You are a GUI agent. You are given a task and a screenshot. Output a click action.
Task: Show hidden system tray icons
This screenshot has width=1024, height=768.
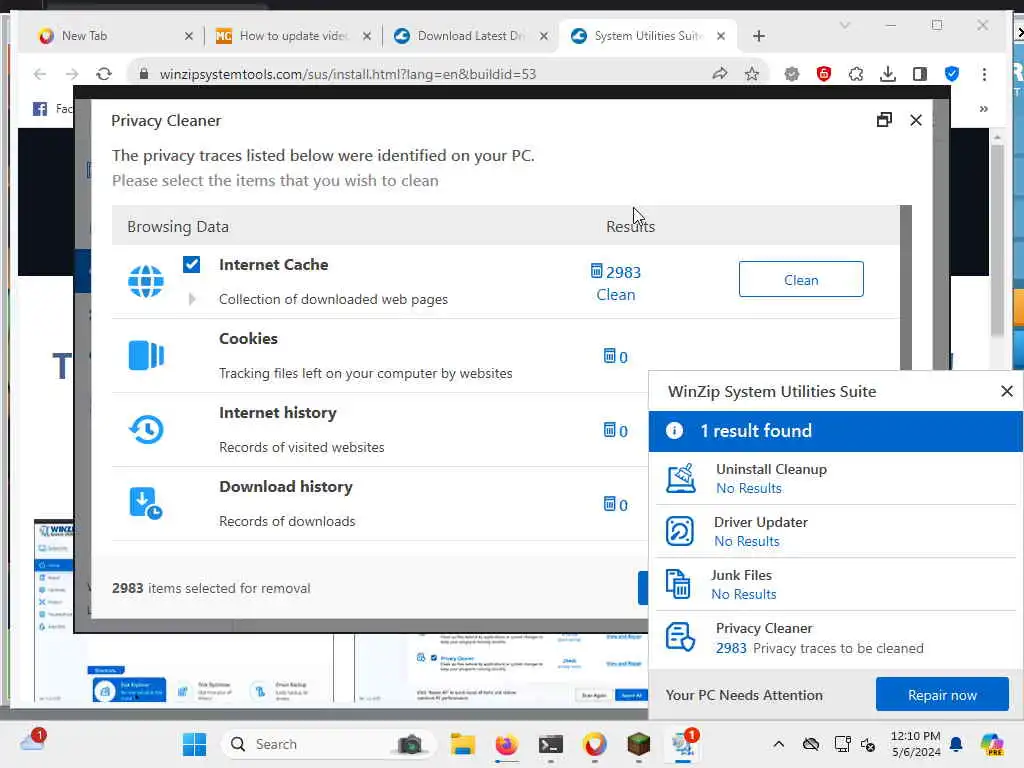tap(778, 744)
